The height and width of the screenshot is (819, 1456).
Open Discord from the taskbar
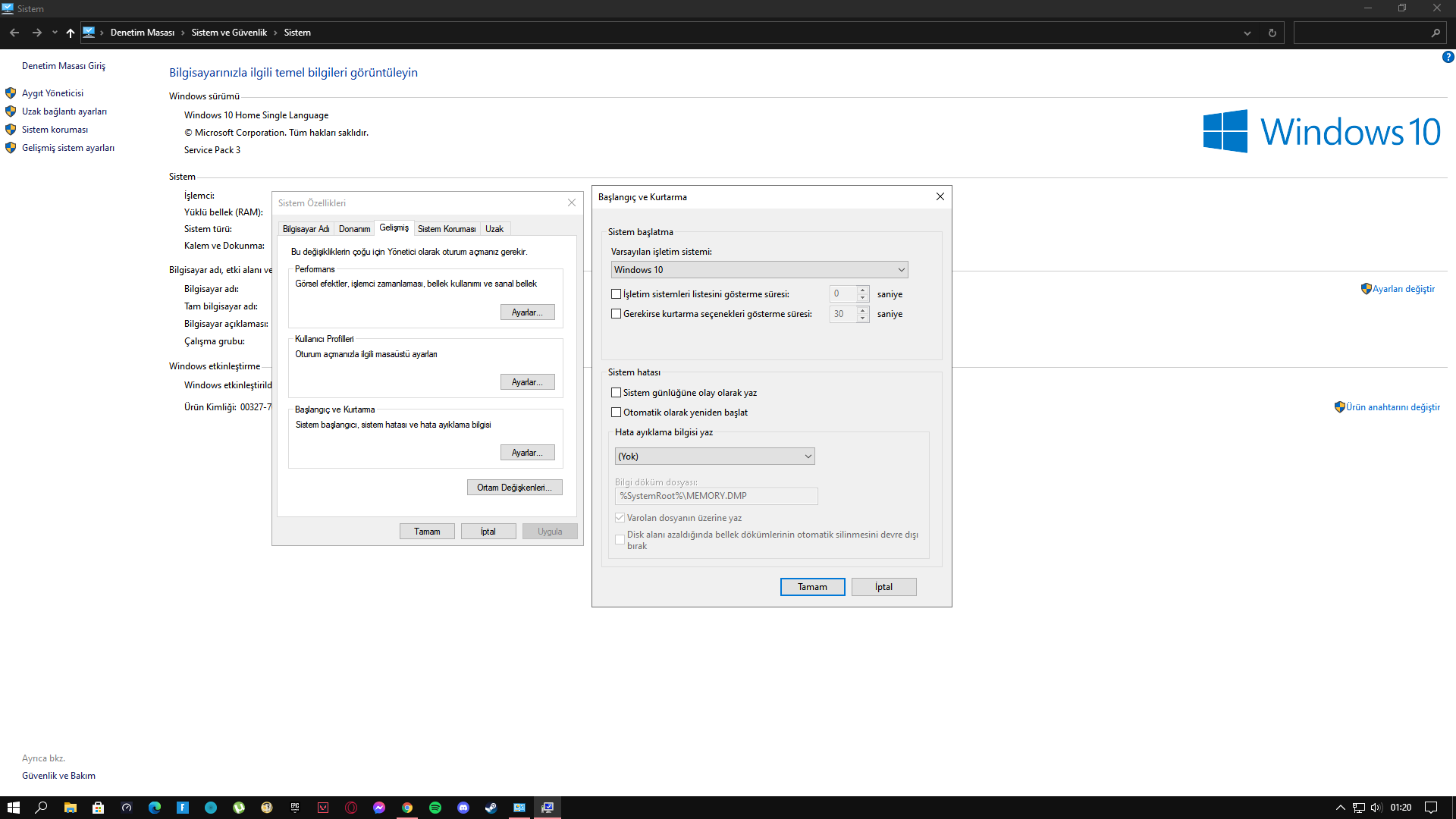click(x=463, y=808)
